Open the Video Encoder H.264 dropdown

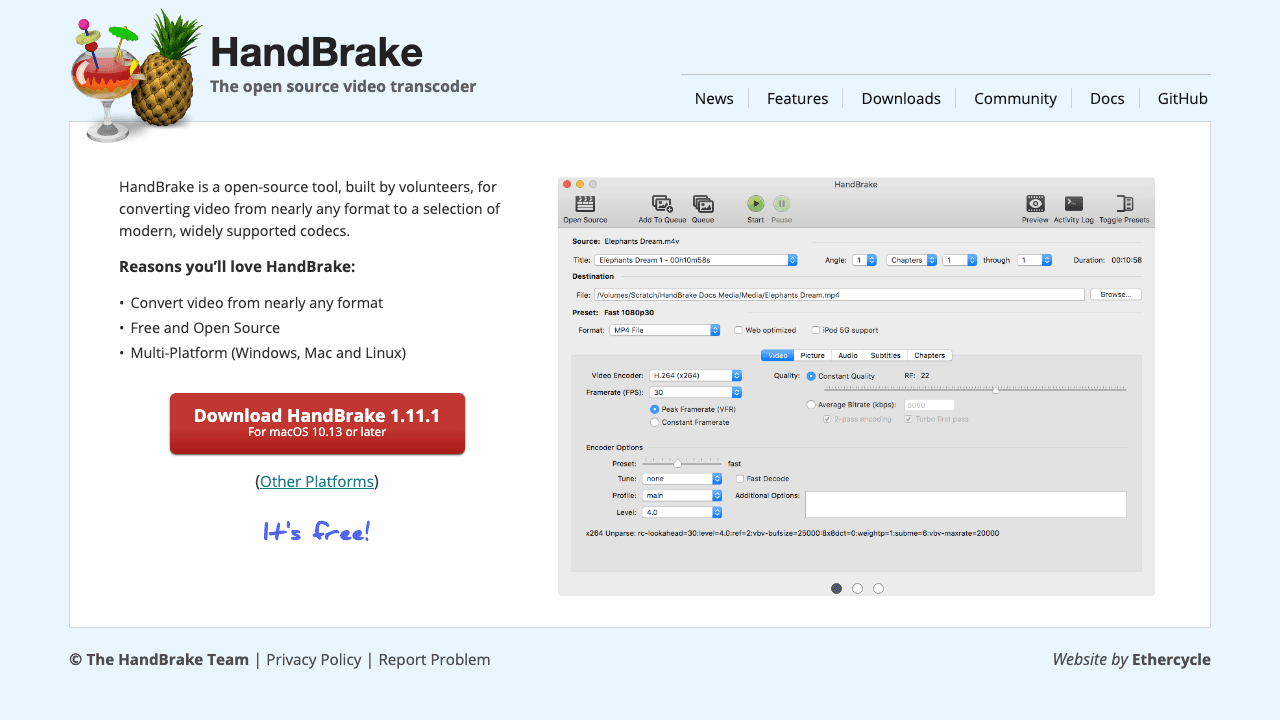(x=696, y=376)
